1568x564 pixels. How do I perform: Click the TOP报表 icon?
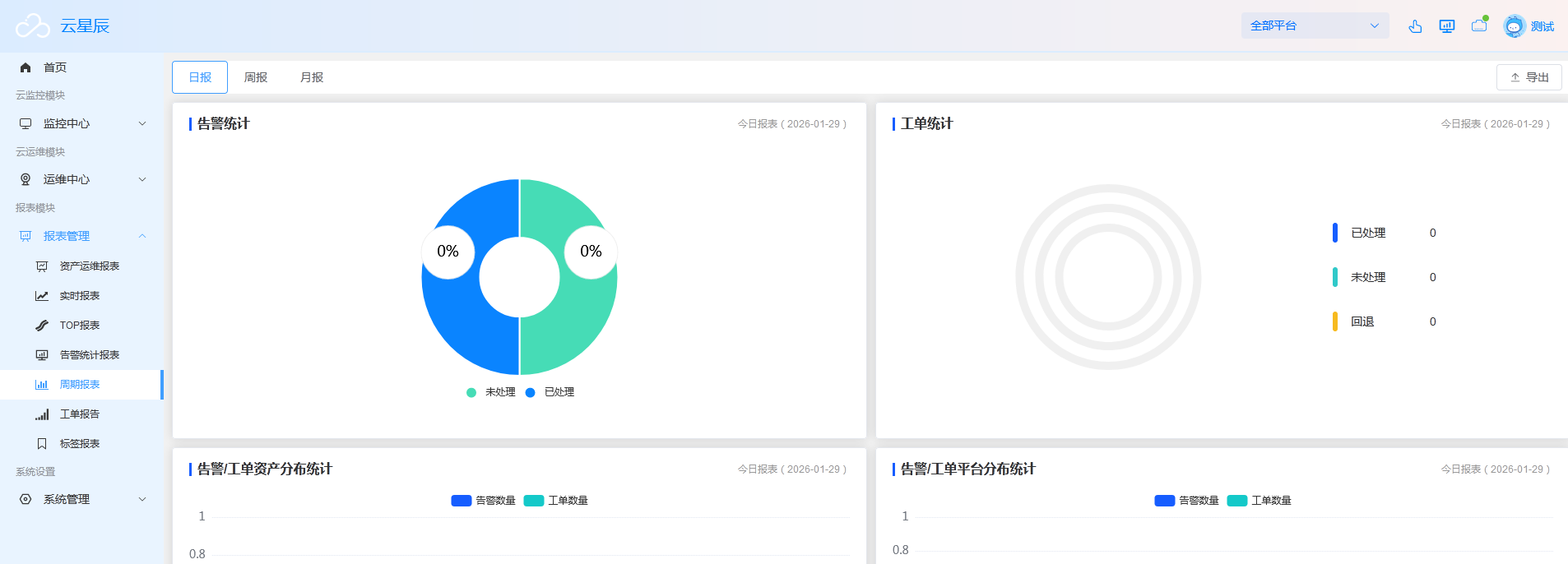[x=42, y=326]
